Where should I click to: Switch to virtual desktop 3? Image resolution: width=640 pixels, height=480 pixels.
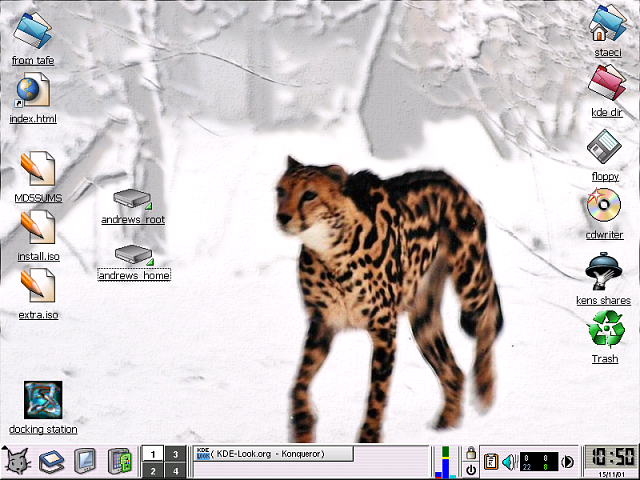coord(176,454)
